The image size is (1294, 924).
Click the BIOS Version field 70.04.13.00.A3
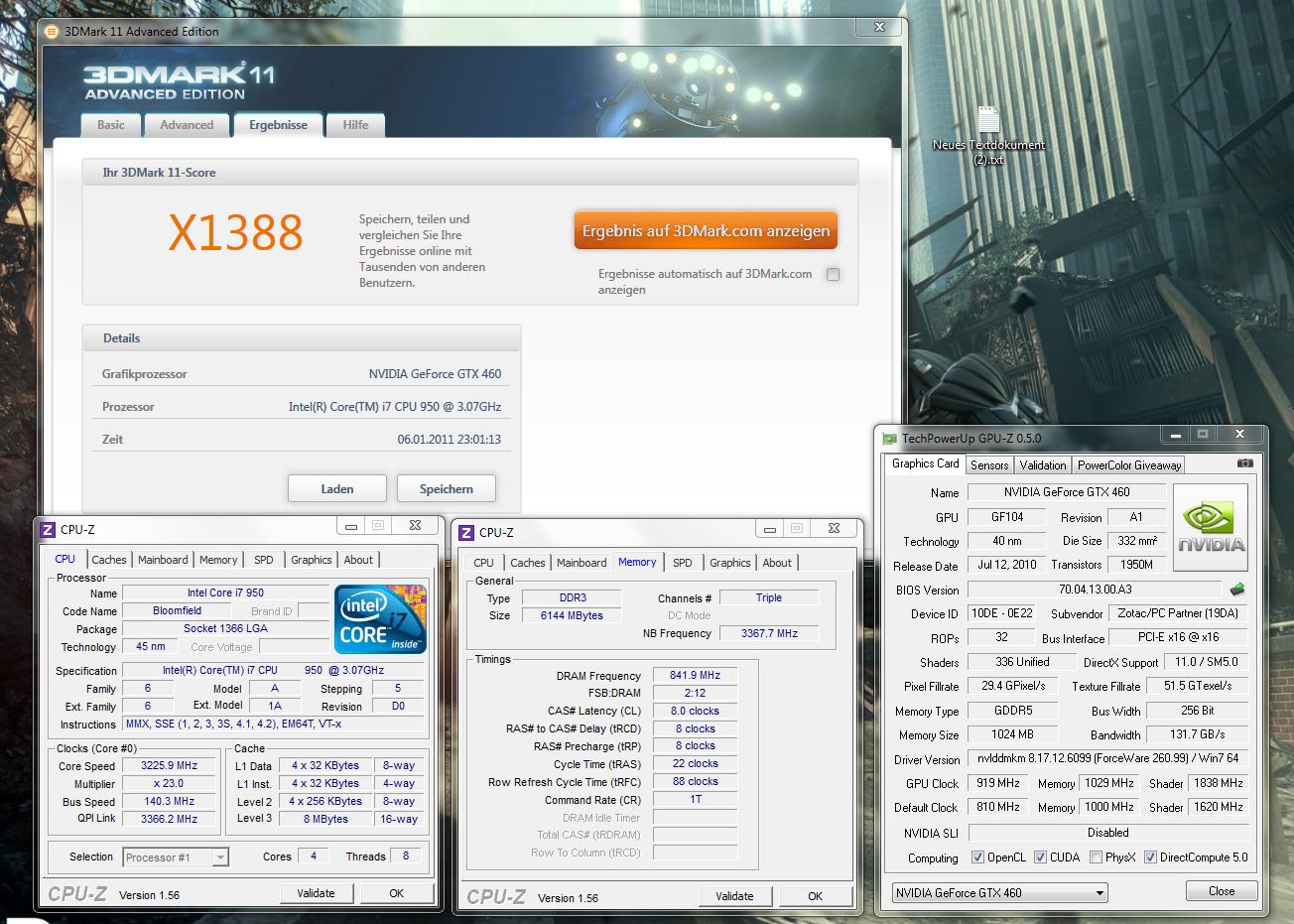1096,590
